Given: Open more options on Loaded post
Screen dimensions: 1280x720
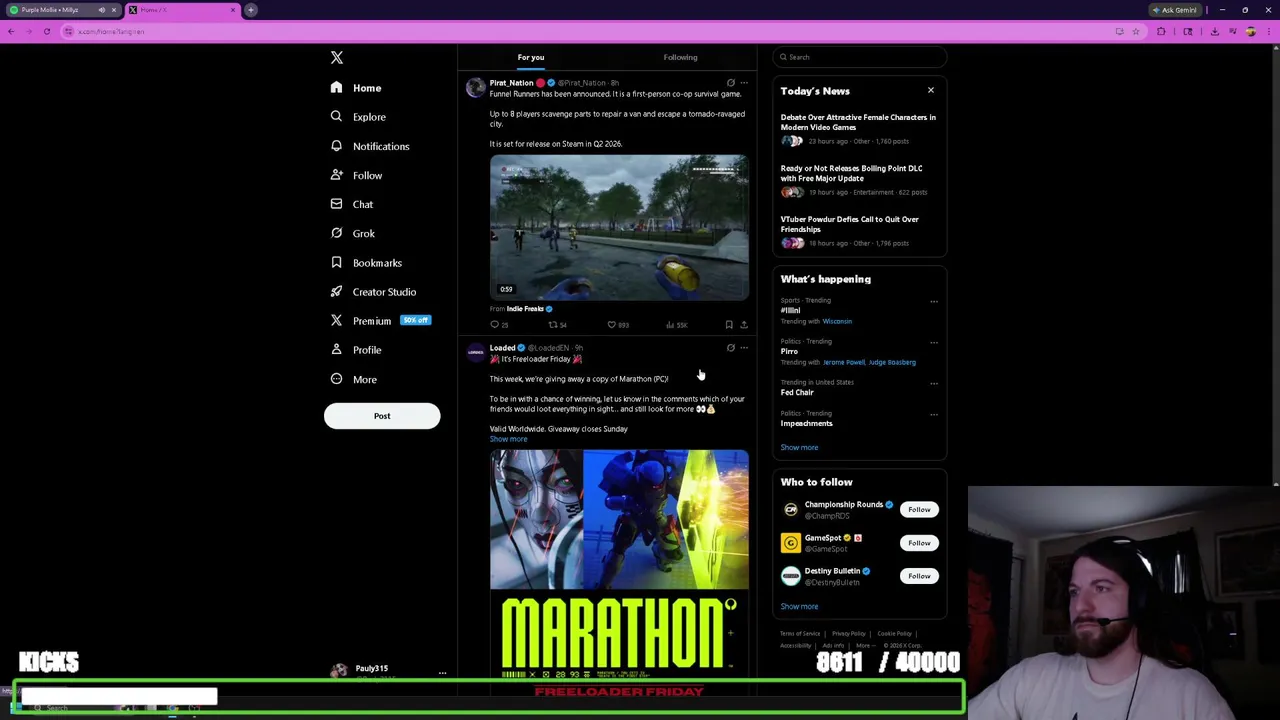Looking at the screenshot, I should coord(743,348).
